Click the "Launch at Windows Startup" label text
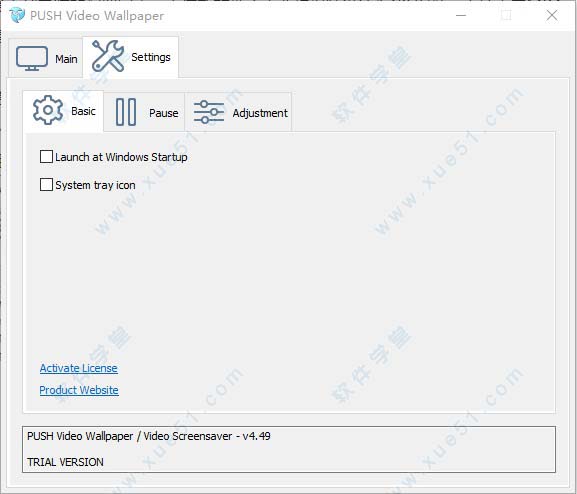Image resolution: width=577 pixels, height=494 pixels. pos(121,157)
